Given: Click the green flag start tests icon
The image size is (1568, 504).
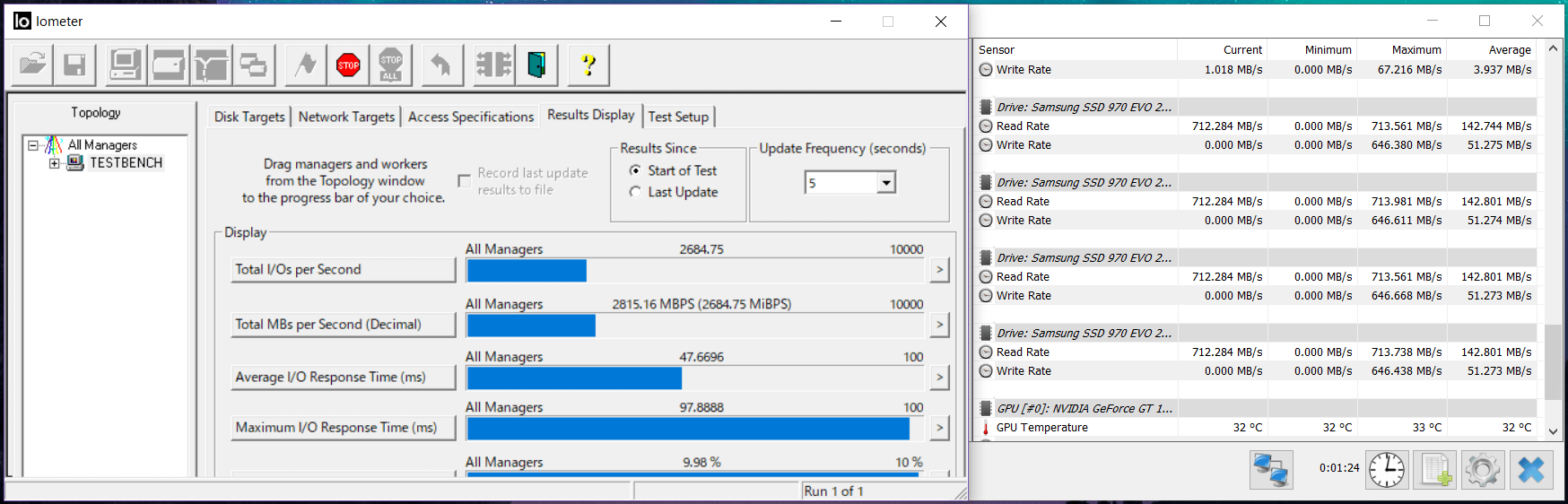Looking at the screenshot, I should click(305, 65).
